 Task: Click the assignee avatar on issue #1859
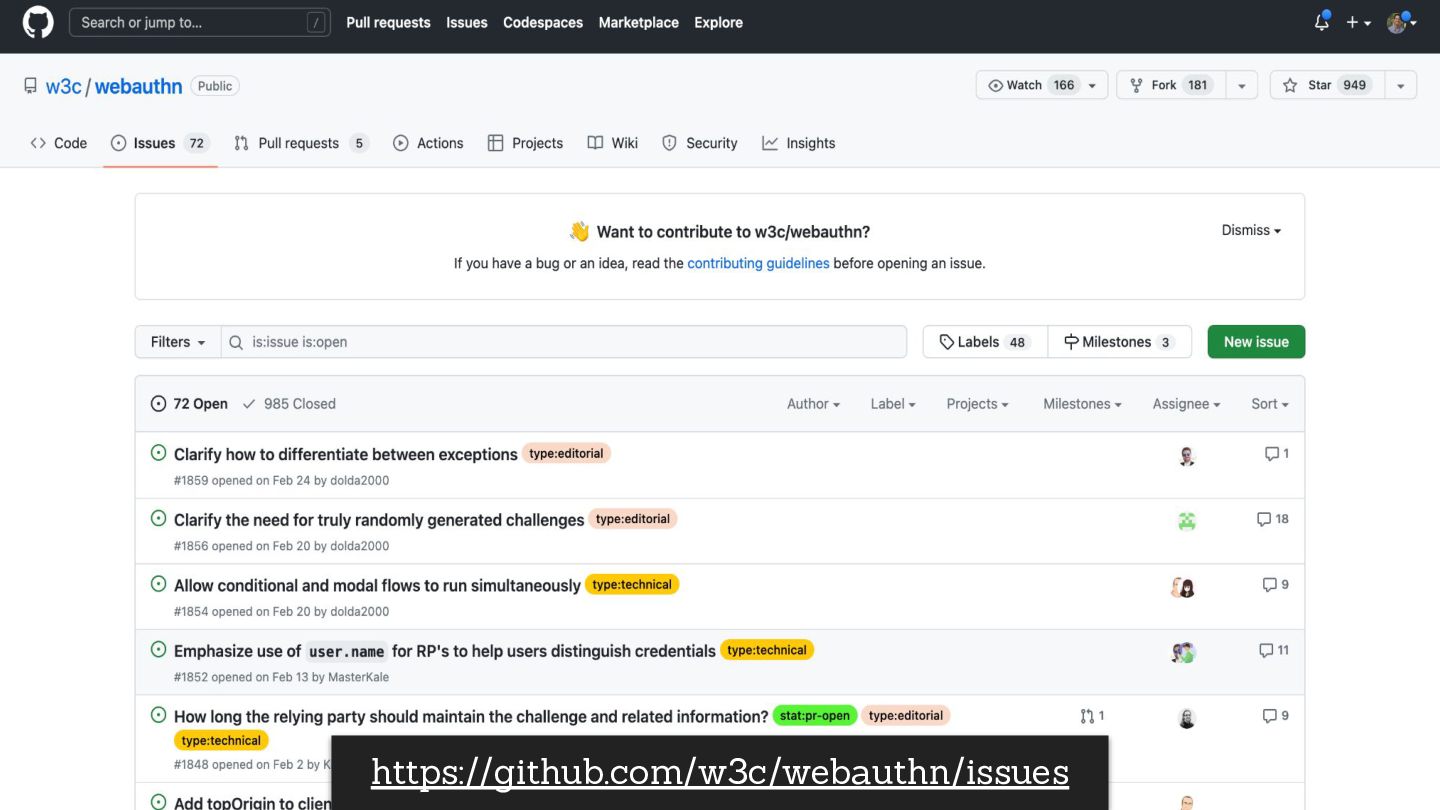pos(1187,456)
